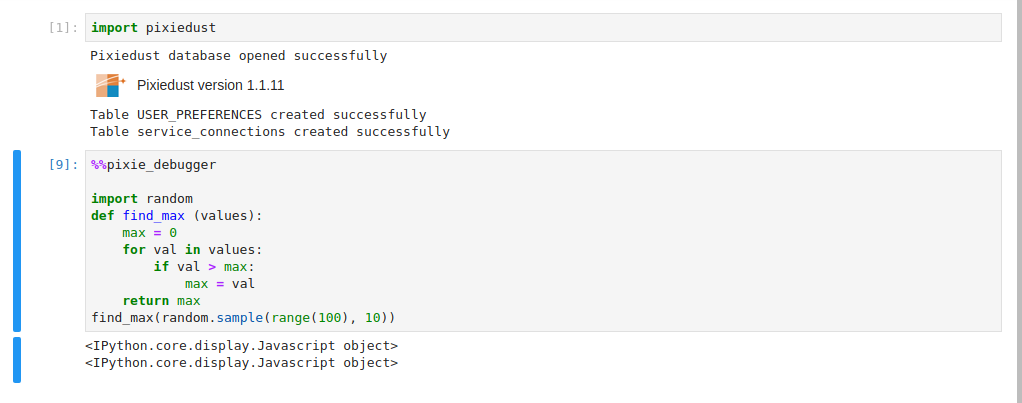Viewport: 1022px width, 403px height.
Task: Click "Table service_connections created successfully" output
Action: [x=269, y=131]
